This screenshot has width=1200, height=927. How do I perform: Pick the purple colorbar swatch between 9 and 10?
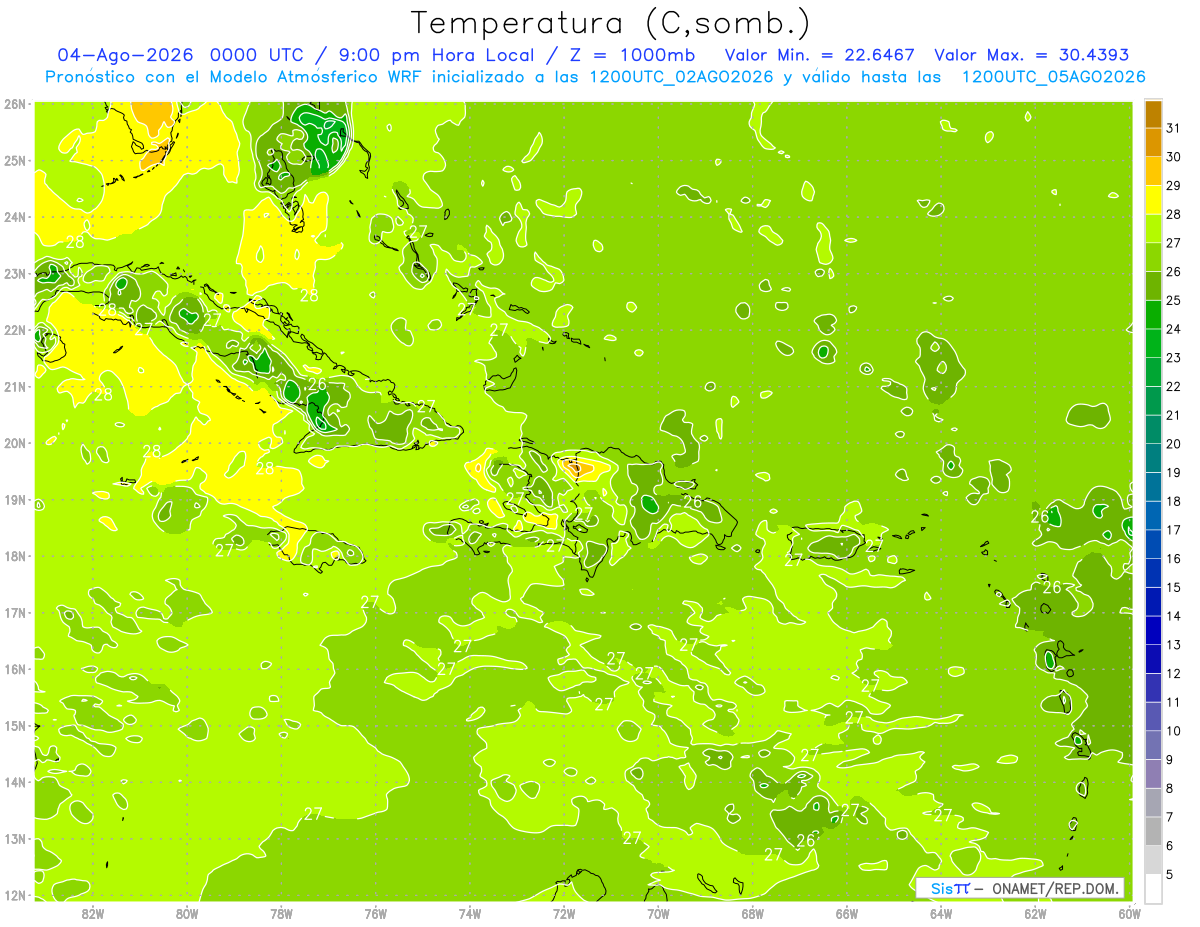click(1153, 745)
